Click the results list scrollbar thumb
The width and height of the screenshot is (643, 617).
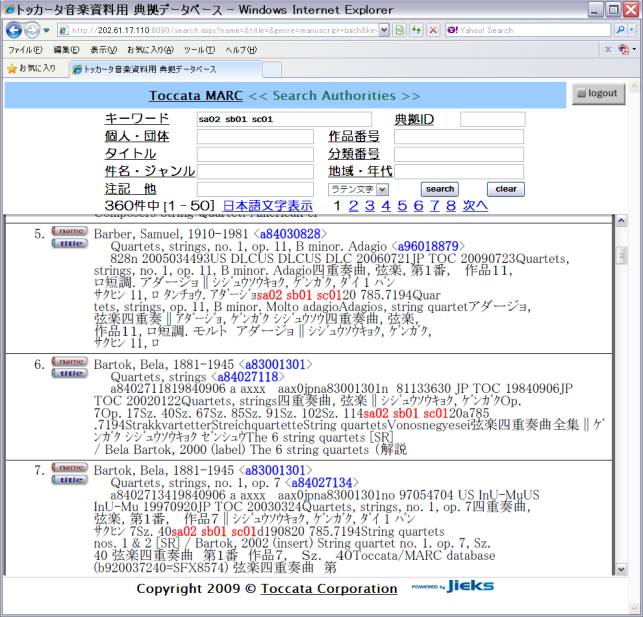point(621,256)
